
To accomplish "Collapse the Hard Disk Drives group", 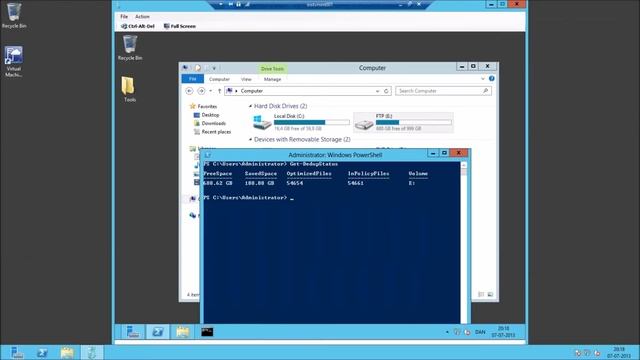I will point(250,106).
